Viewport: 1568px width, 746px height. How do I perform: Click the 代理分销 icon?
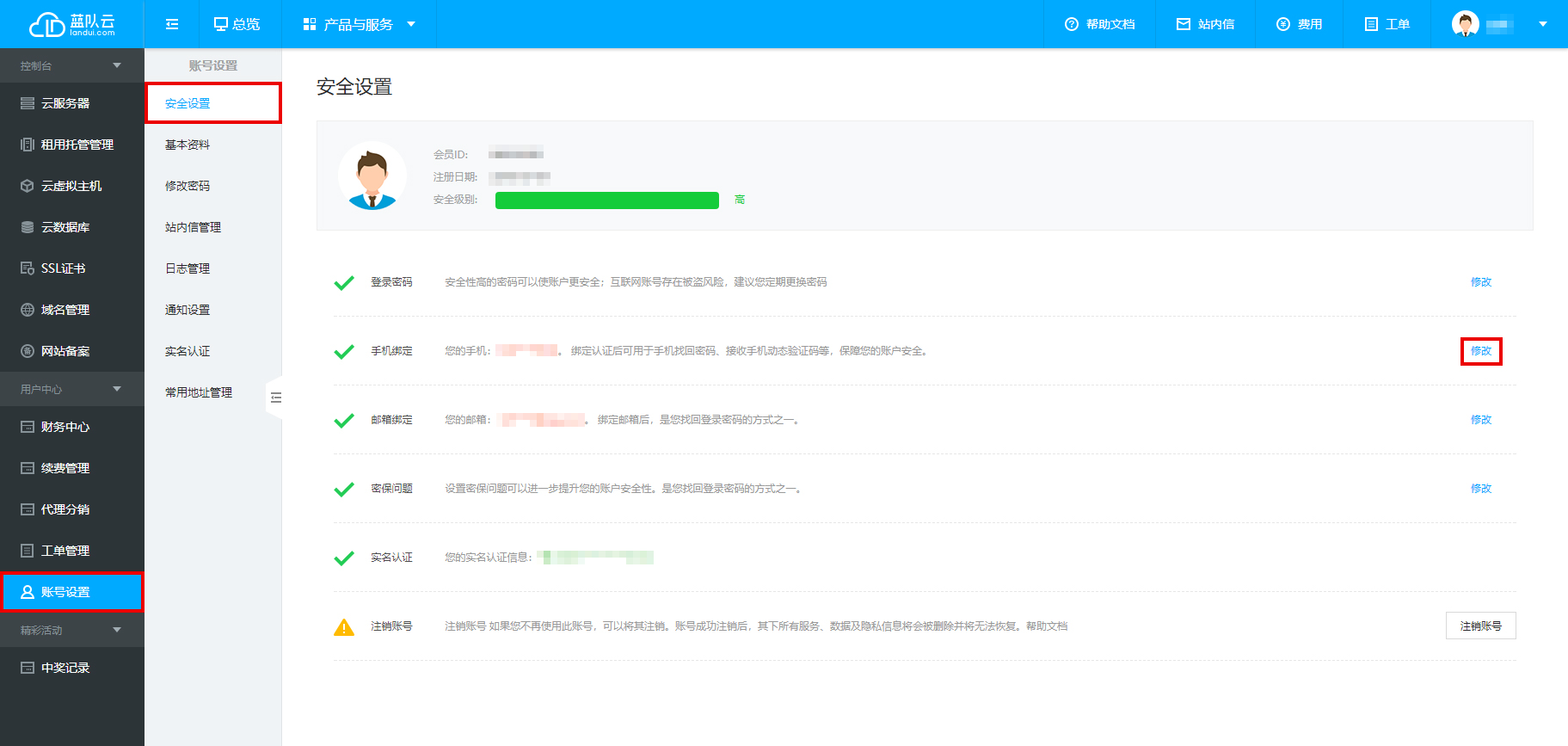28,509
